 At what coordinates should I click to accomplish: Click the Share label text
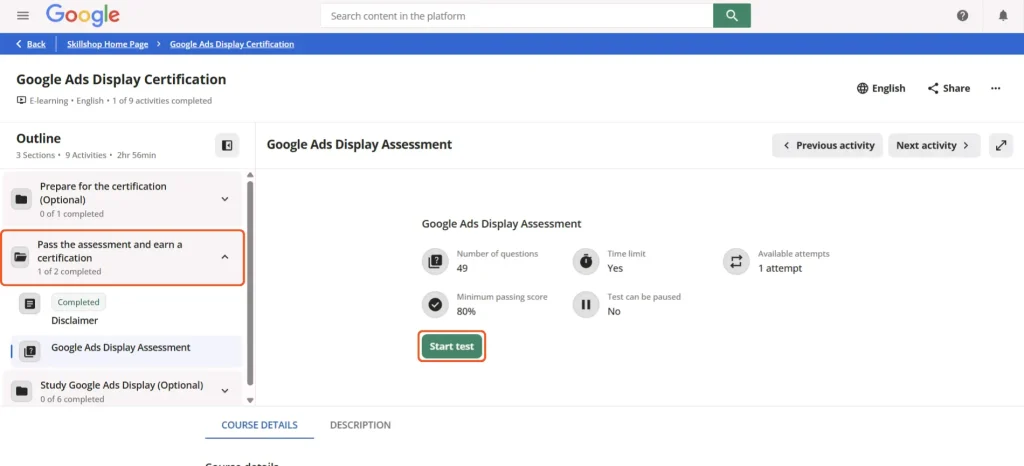tap(956, 88)
